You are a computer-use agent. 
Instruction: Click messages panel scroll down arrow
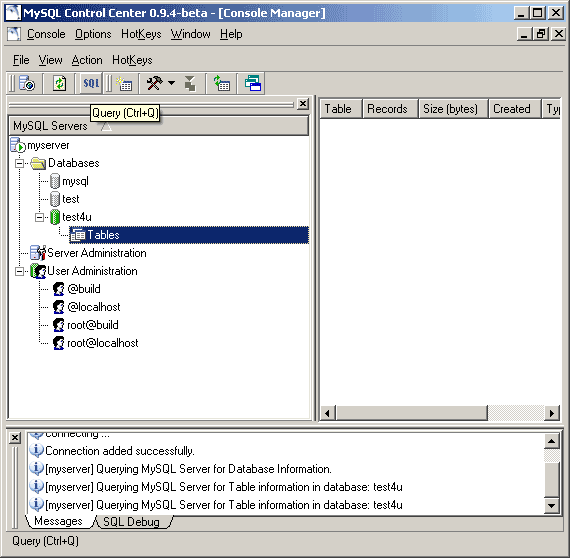click(x=551, y=505)
